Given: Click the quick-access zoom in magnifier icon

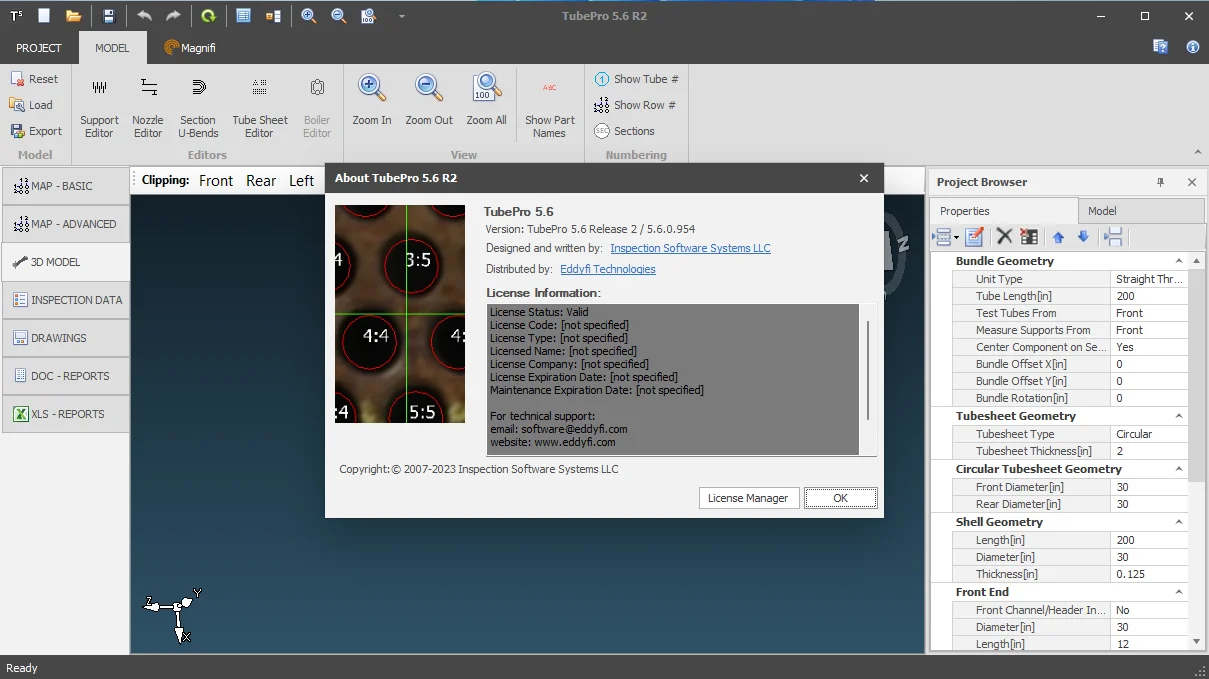Looking at the screenshot, I should [x=308, y=16].
